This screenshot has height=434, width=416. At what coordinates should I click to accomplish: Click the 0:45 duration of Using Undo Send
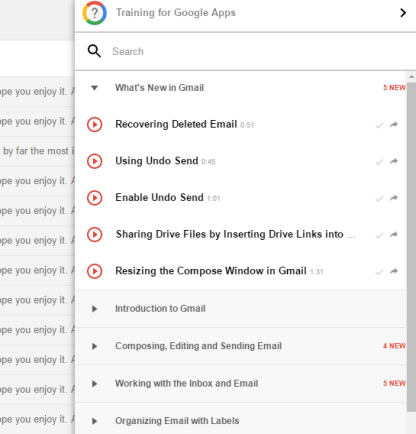(208, 162)
